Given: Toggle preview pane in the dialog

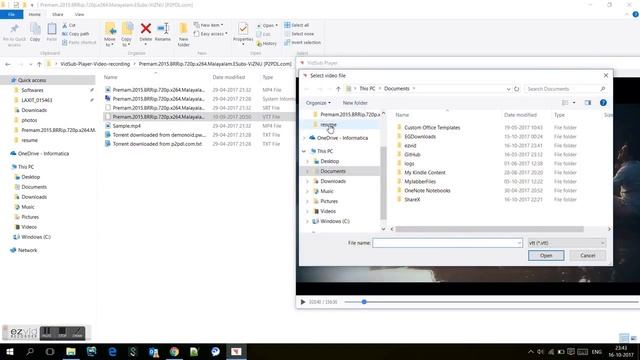Looking at the screenshot, I should (588, 103).
